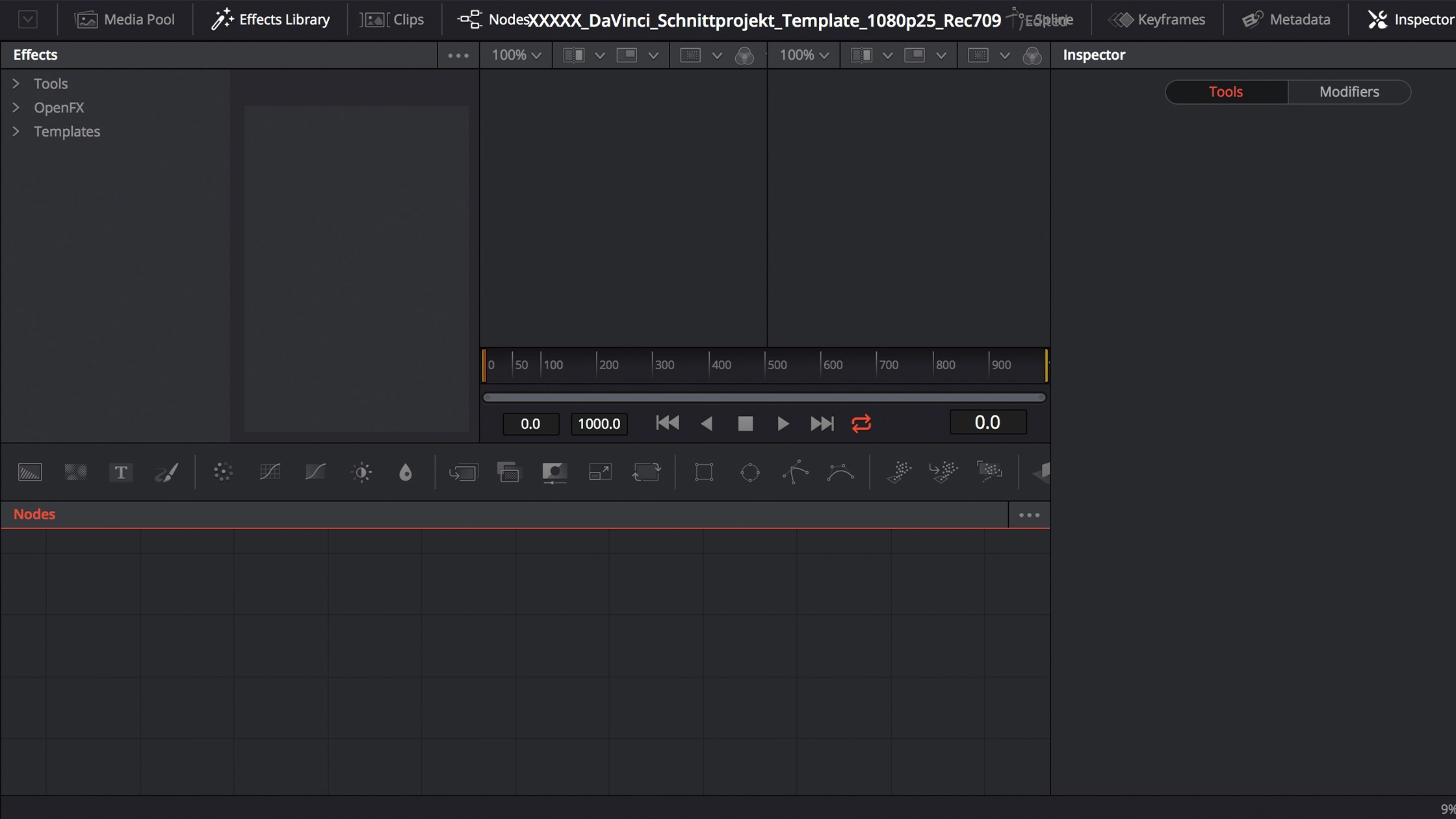
Task: Open left viewer 100% zoom dropdown
Action: coord(517,55)
